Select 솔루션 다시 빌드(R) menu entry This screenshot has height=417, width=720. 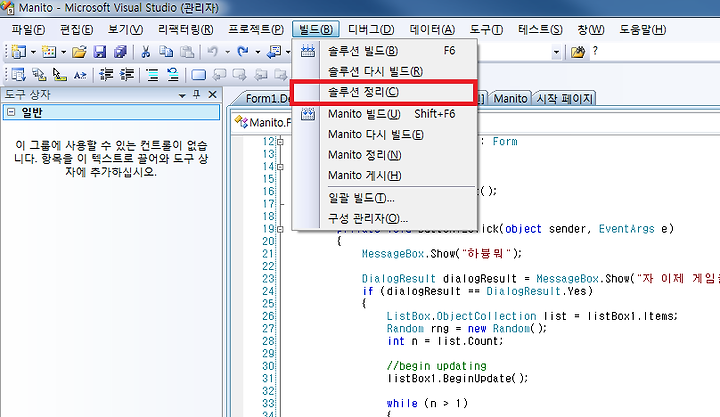385,71
